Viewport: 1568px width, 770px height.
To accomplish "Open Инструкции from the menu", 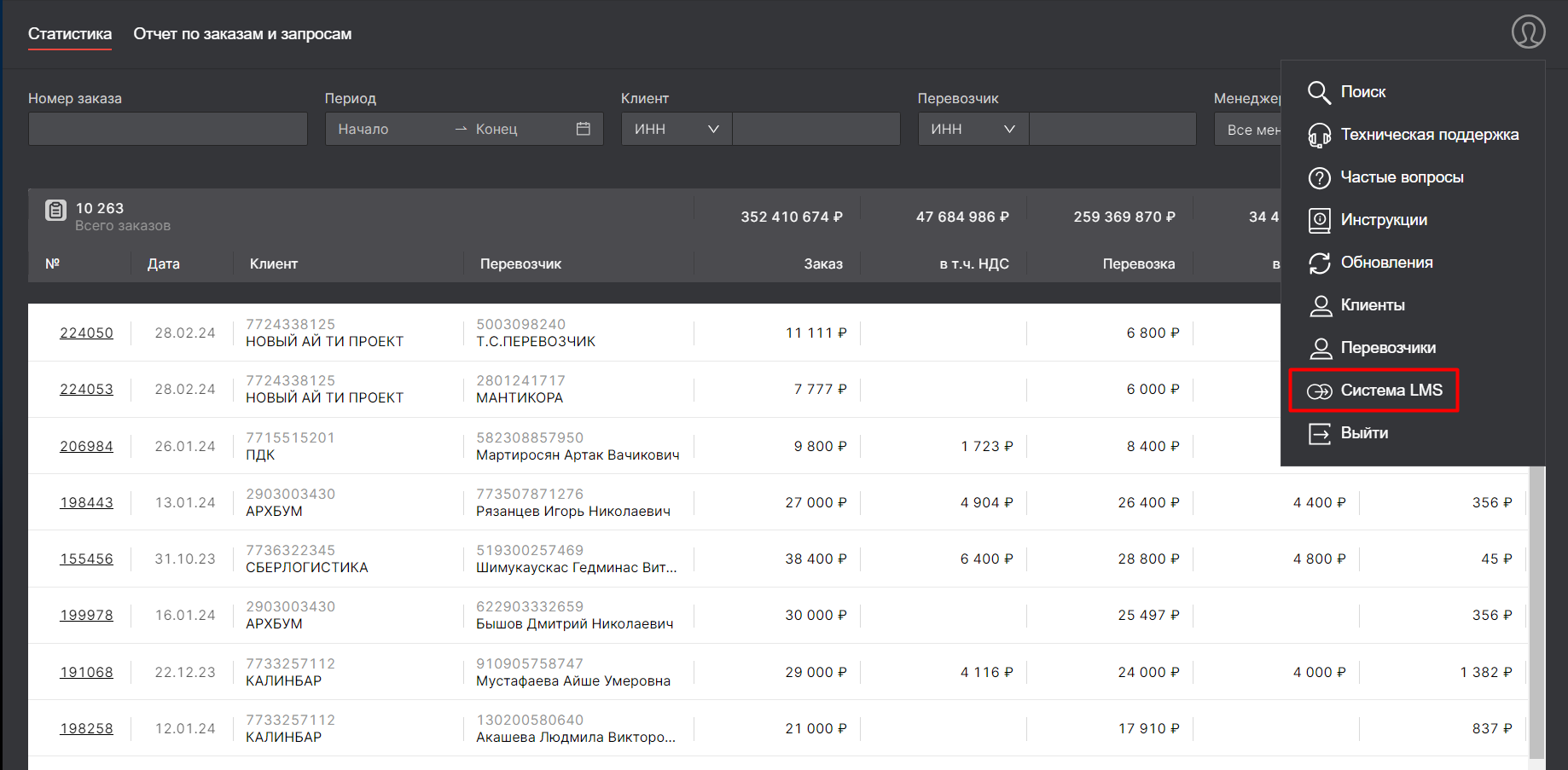I will 1384,220.
